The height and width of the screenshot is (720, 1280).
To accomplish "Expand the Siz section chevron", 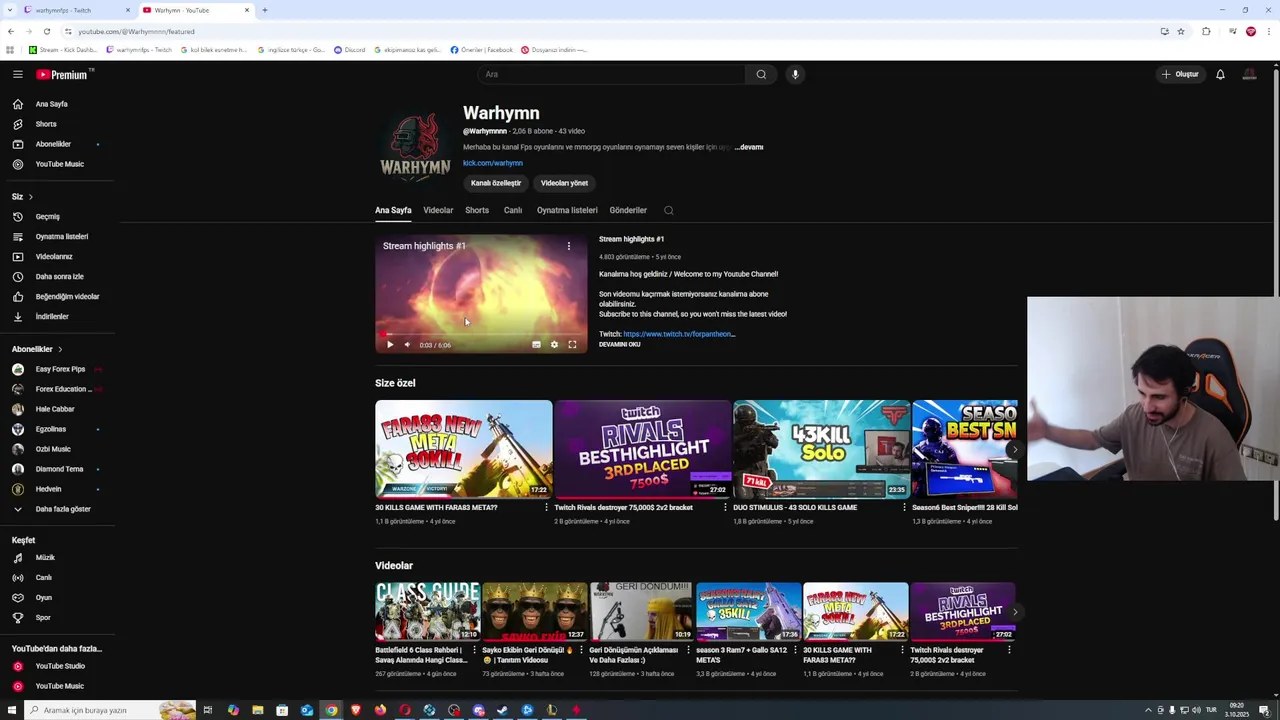I will (30, 196).
